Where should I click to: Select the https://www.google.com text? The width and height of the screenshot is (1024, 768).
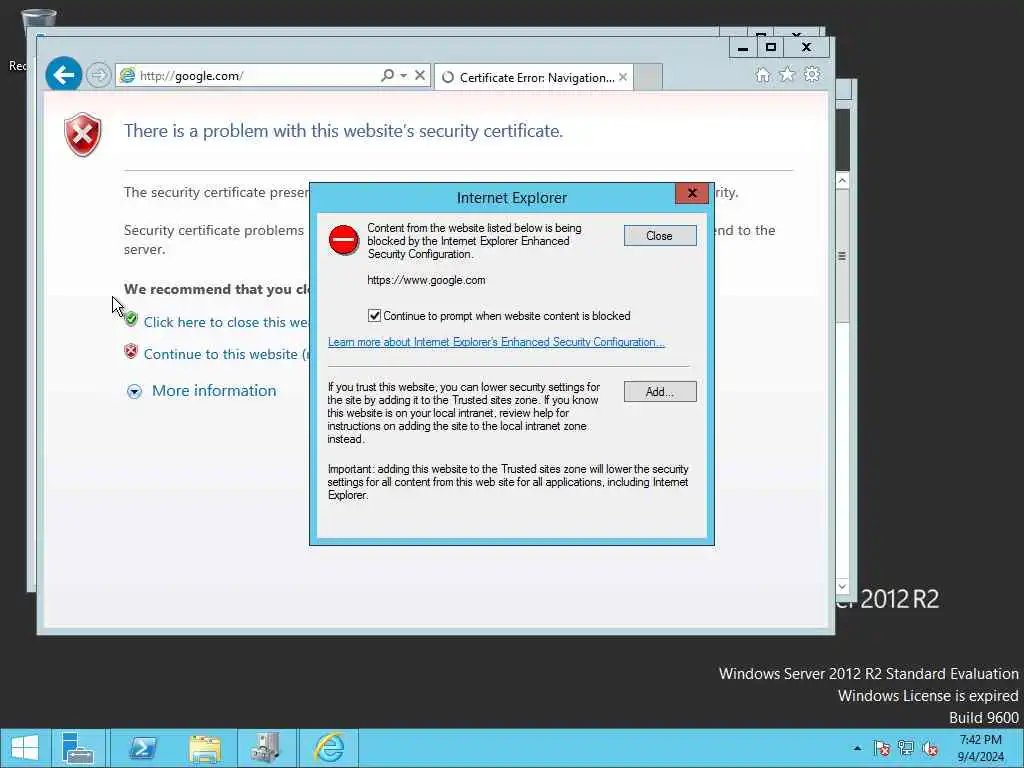(x=426, y=280)
